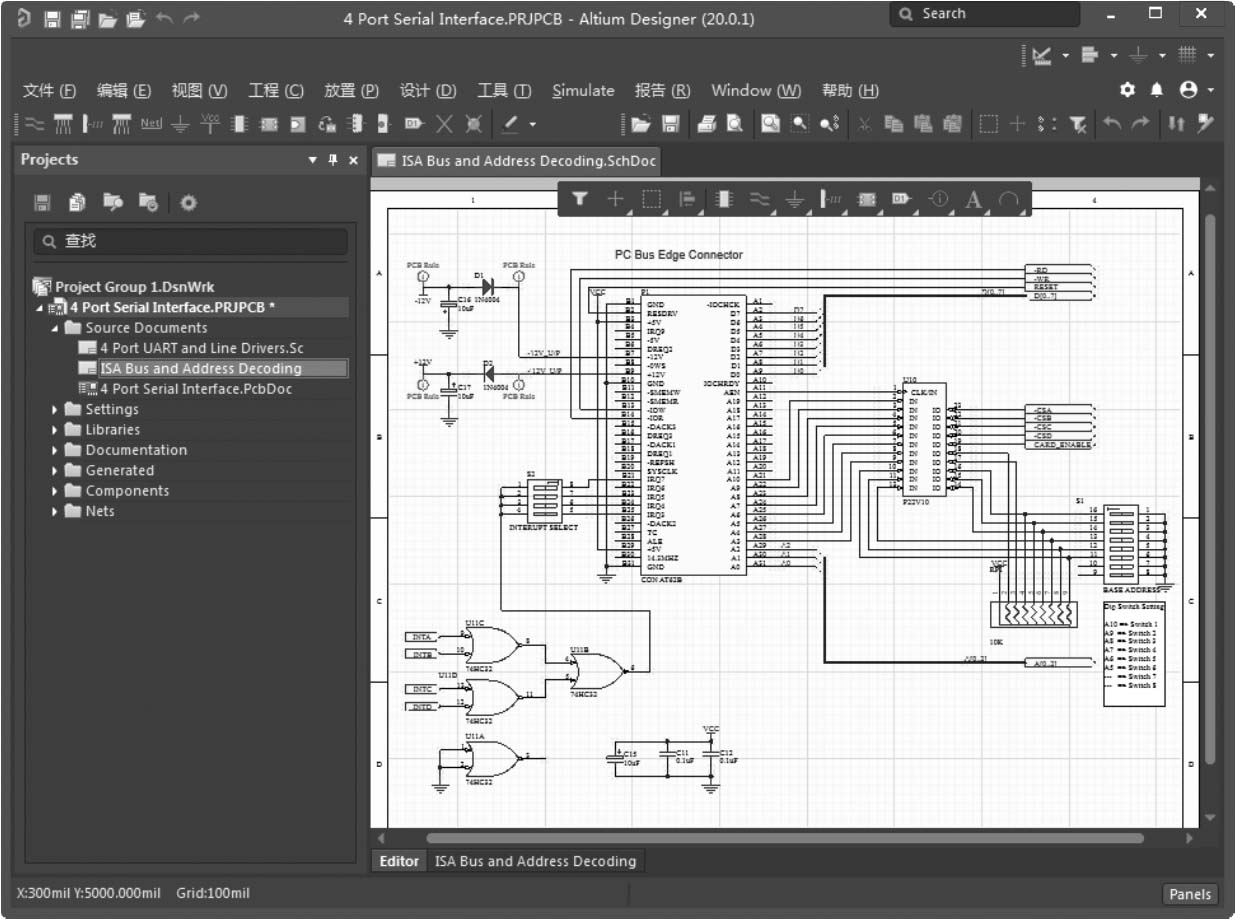
Task: Click the horizontal scrollbar below the schematic
Action: [785, 838]
